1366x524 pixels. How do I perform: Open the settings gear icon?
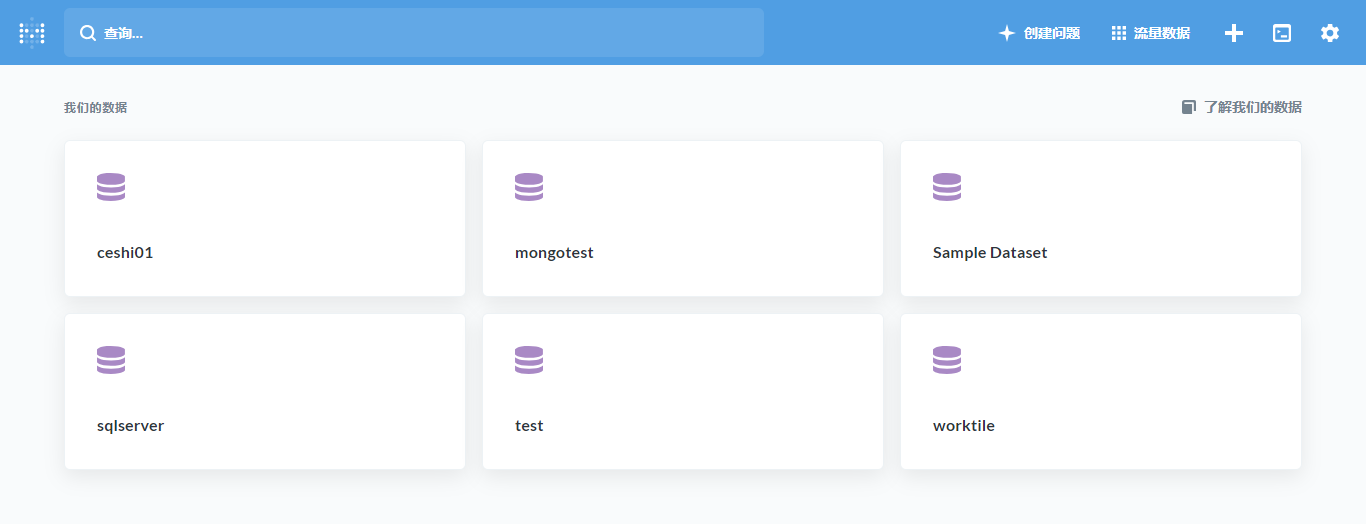pos(1329,33)
